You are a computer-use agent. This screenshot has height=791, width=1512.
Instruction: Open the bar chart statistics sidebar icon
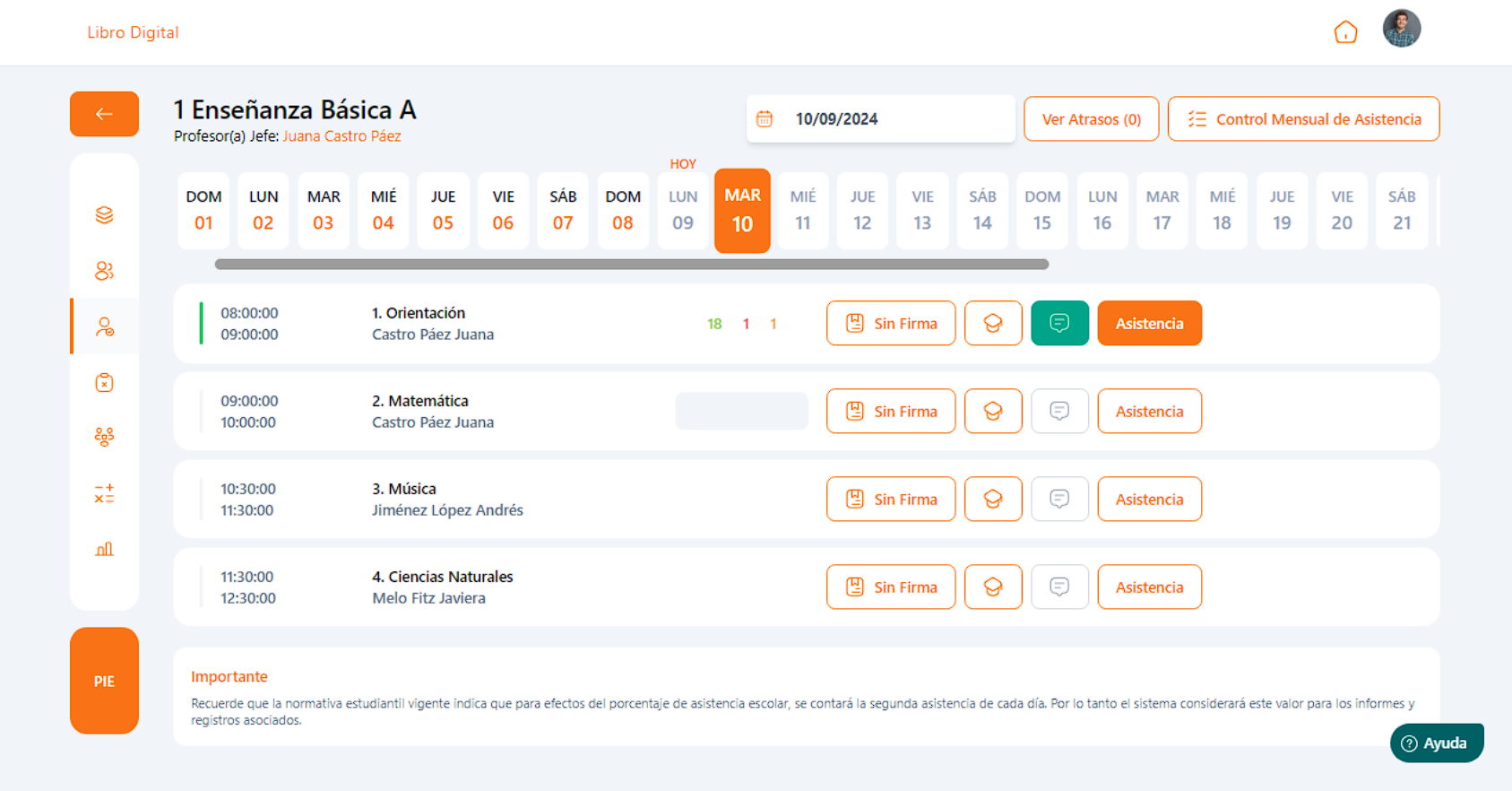point(104,549)
